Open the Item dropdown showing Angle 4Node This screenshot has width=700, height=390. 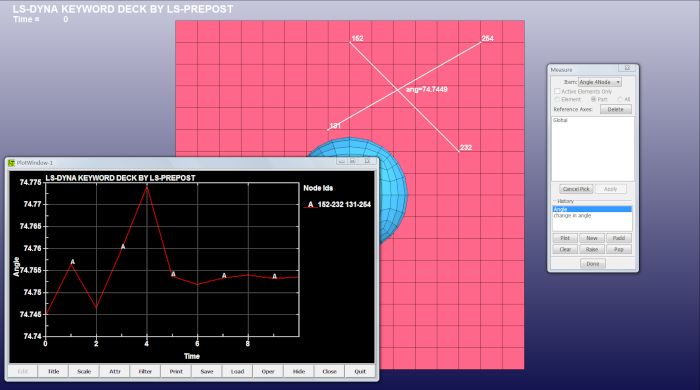[600, 82]
